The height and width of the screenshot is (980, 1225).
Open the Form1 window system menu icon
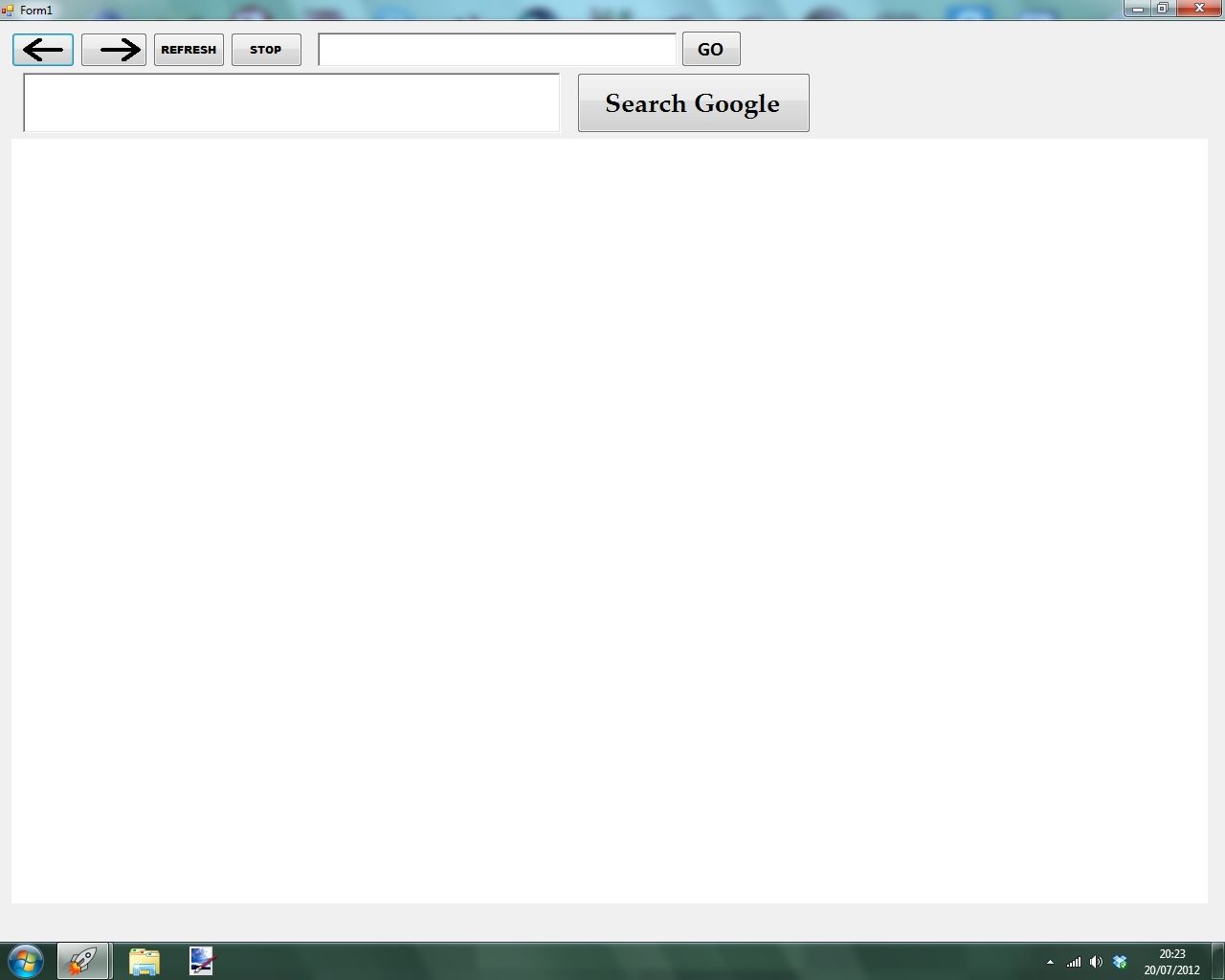pos(9,10)
